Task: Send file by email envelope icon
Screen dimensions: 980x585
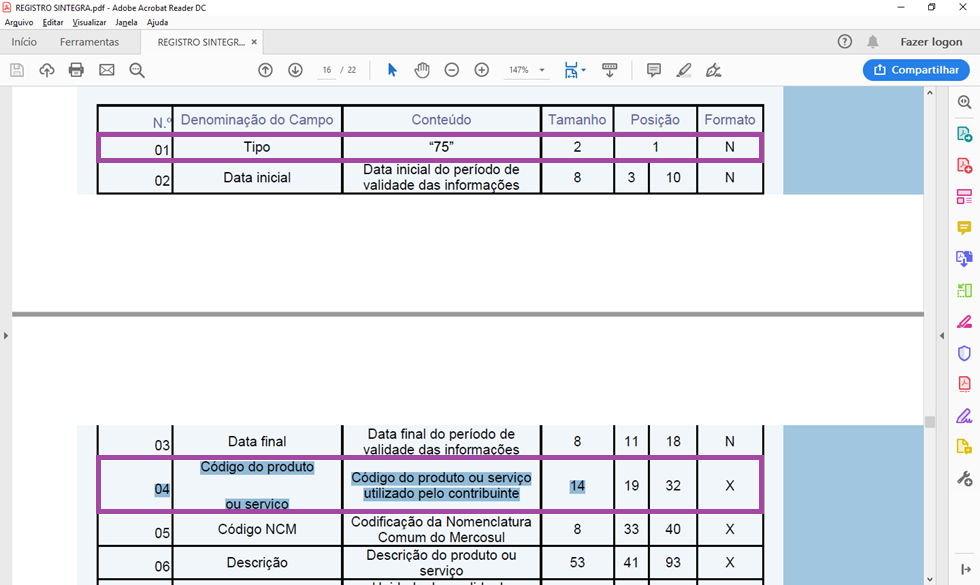Action: (x=107, y=70)
